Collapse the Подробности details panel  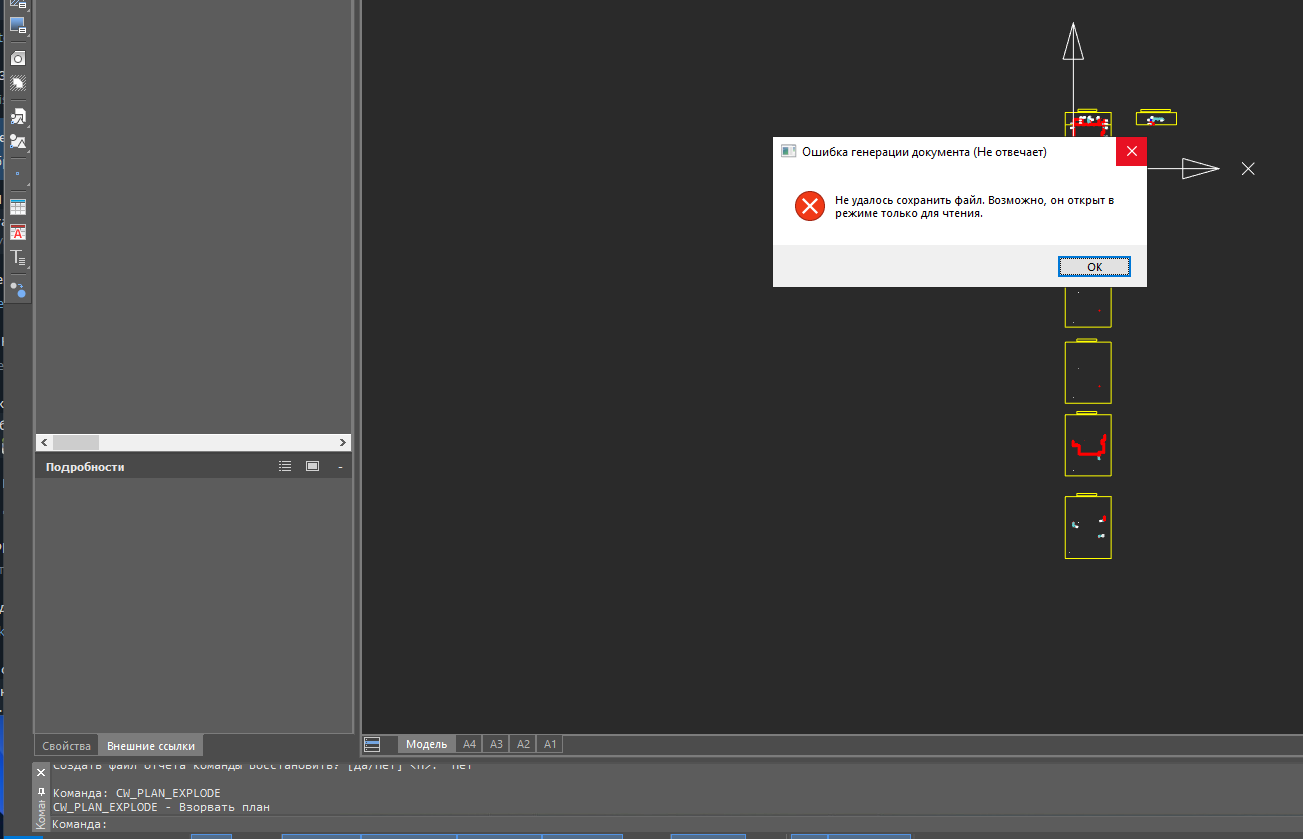coord(340,467)
